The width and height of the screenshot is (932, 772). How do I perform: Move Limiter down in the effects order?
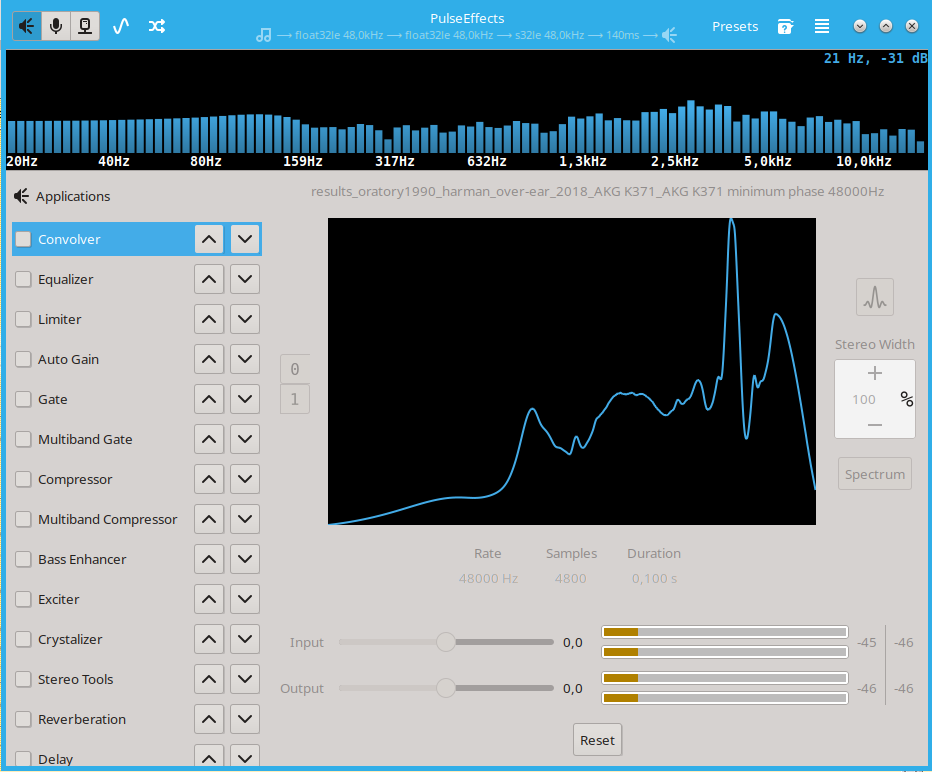(245, 319)
